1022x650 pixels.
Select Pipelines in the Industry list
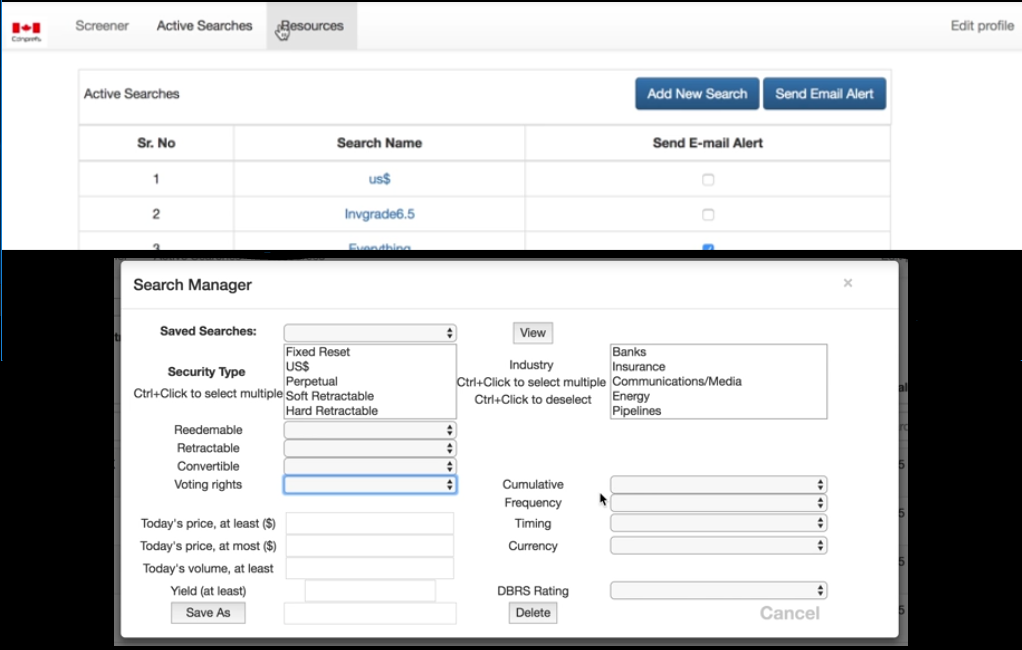point(637,411)
